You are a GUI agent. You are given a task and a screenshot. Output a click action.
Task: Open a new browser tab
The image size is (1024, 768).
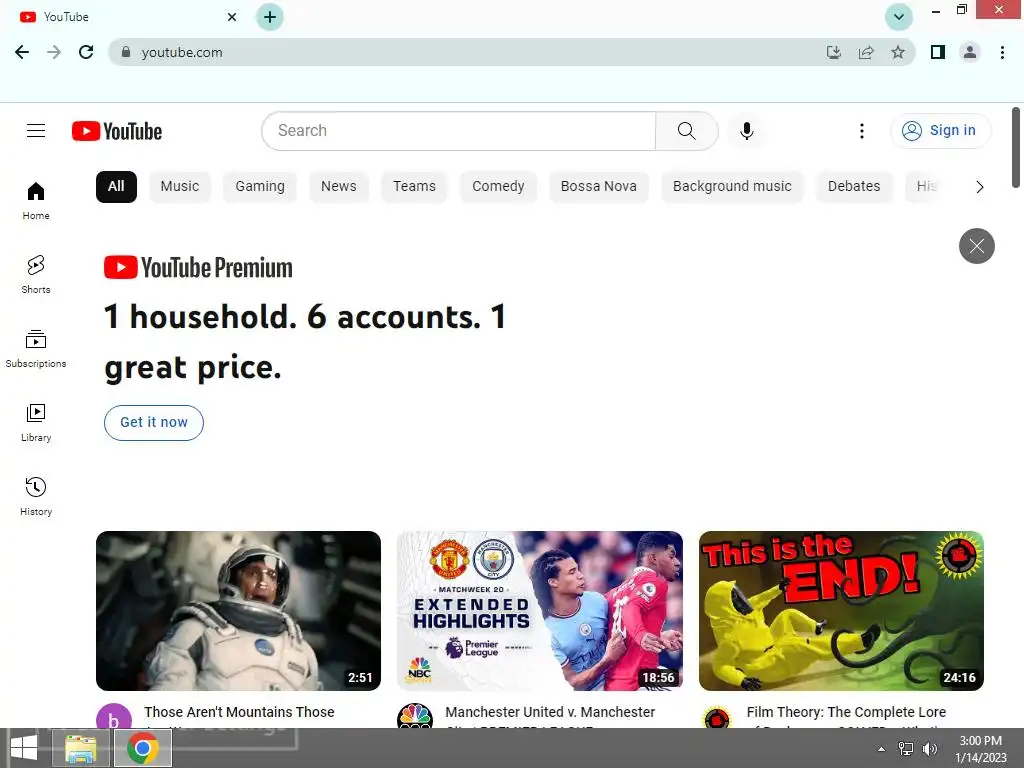tap(270, 17)
